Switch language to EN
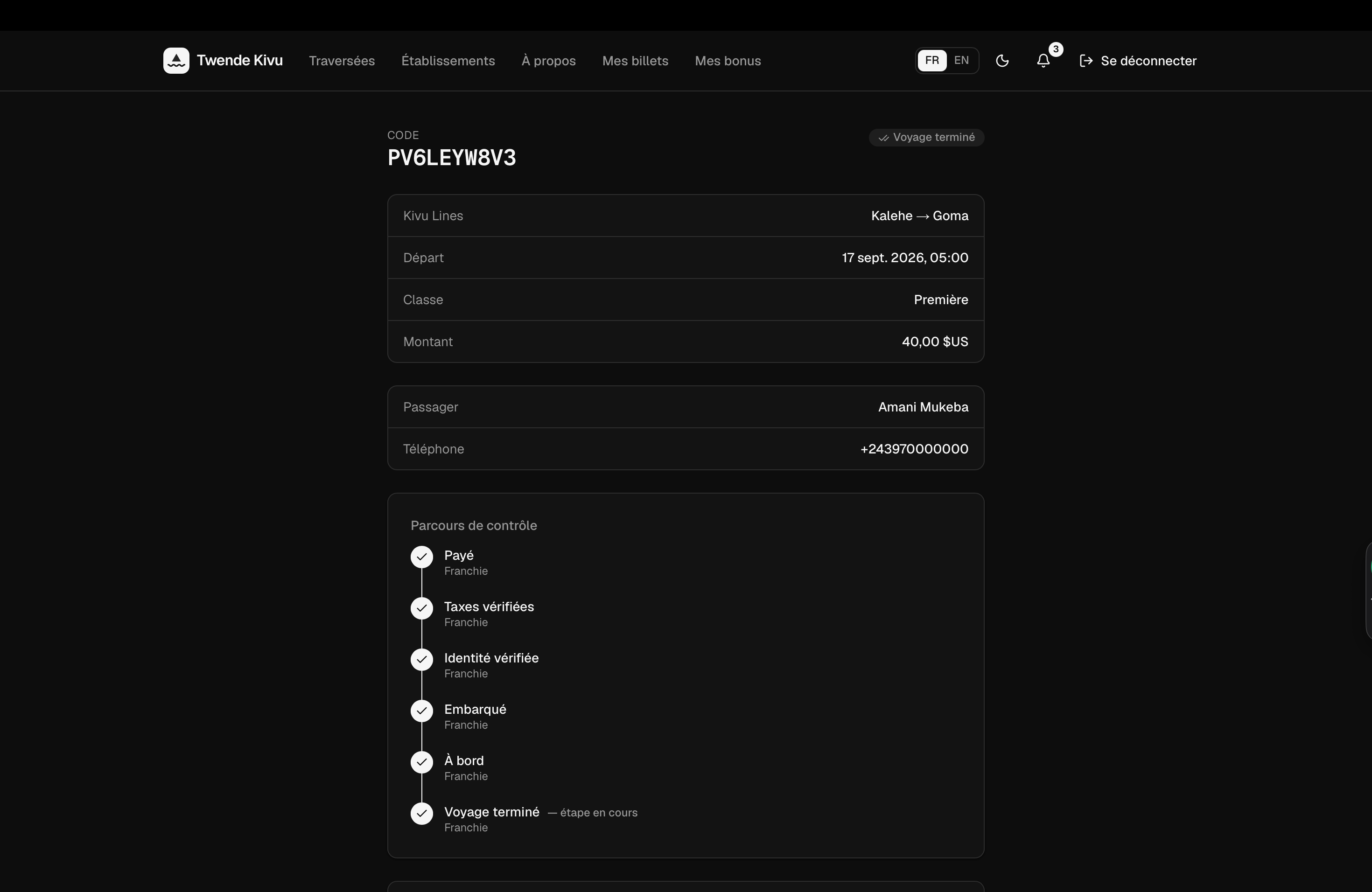1372x892 pixels. (x=961, y=61)
